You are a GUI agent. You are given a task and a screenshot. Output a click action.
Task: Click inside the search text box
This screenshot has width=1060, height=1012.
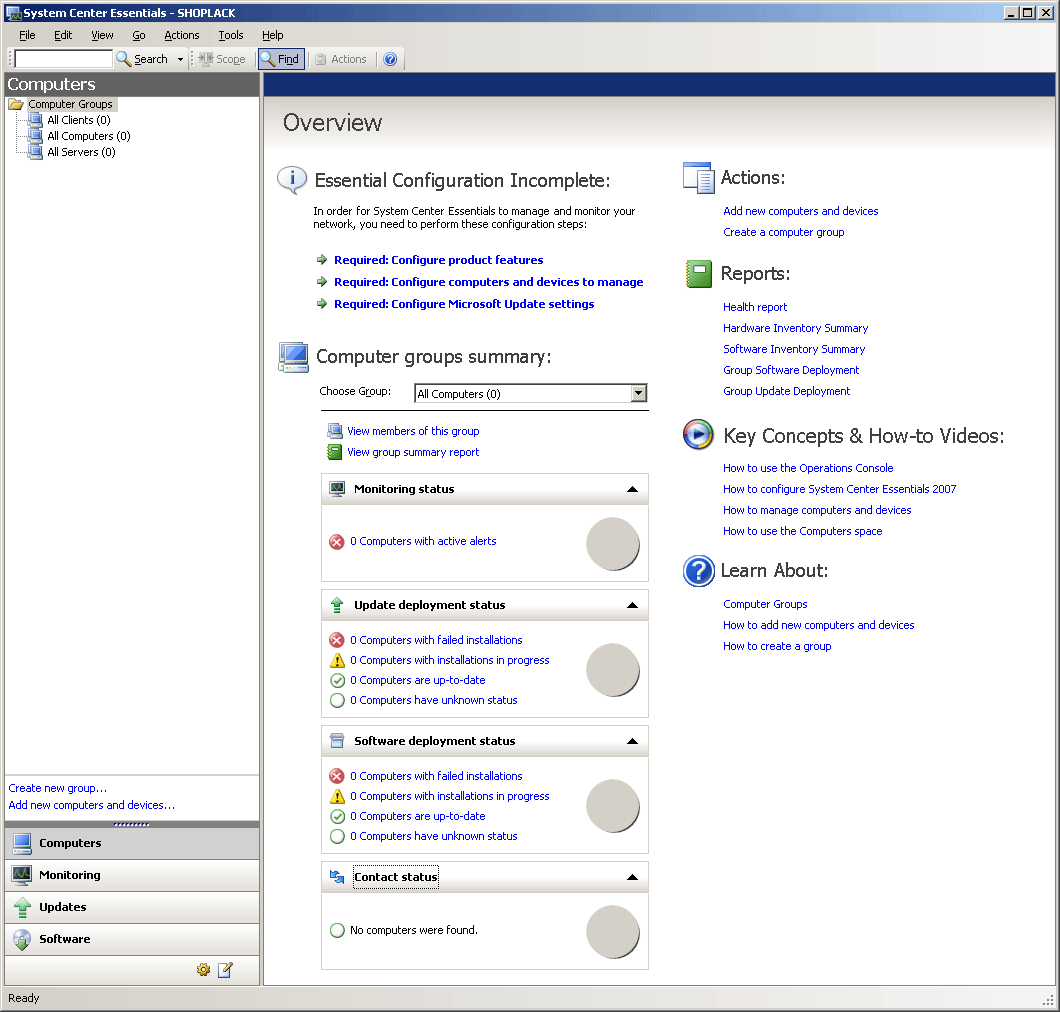click(x=64, y=59)
